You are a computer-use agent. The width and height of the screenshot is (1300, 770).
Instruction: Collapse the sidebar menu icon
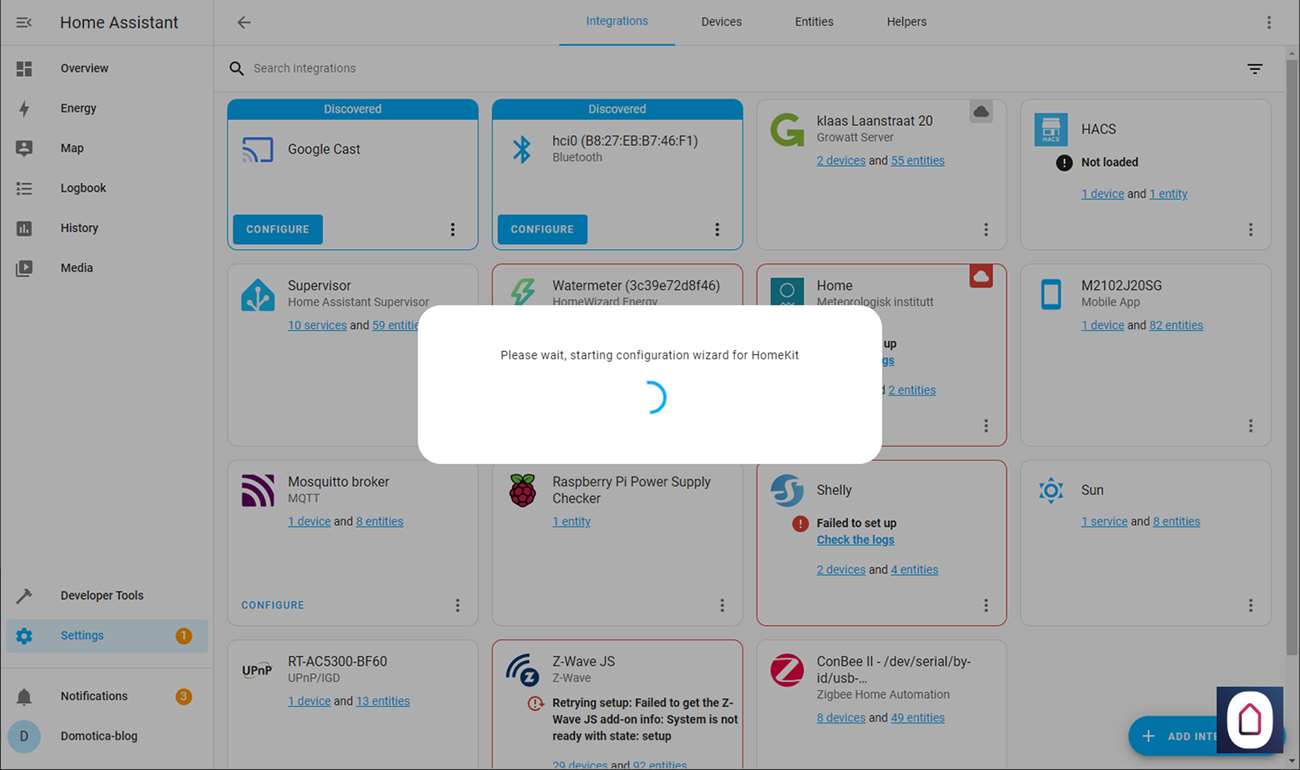tap(24, 22)
